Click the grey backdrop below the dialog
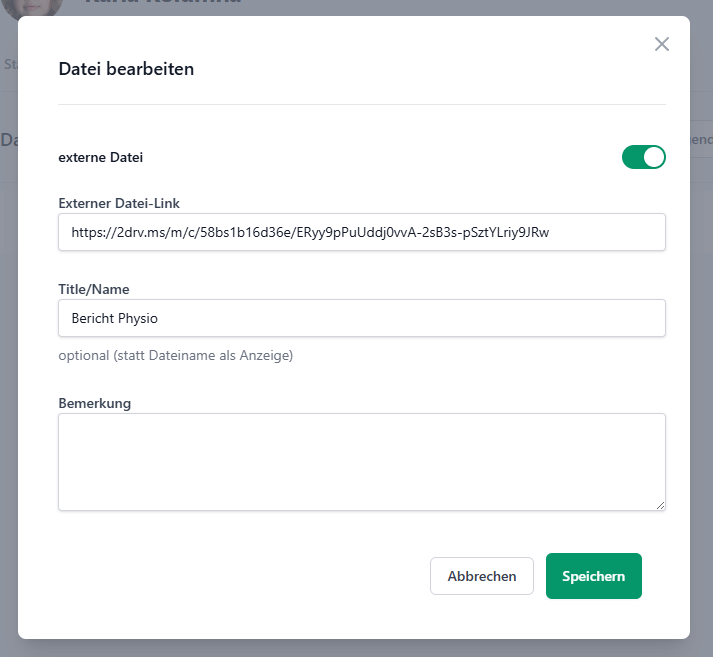The width and height of the screenshot is (713, 657). click(x=356, y=649)
